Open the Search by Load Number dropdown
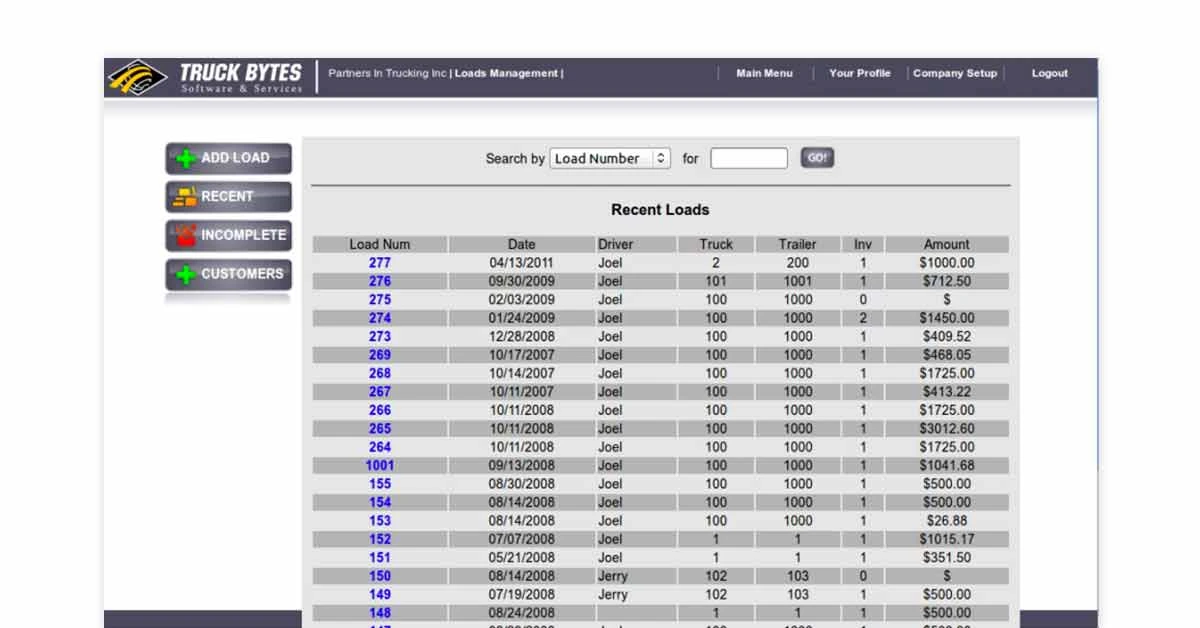 (x=610, y=158)
